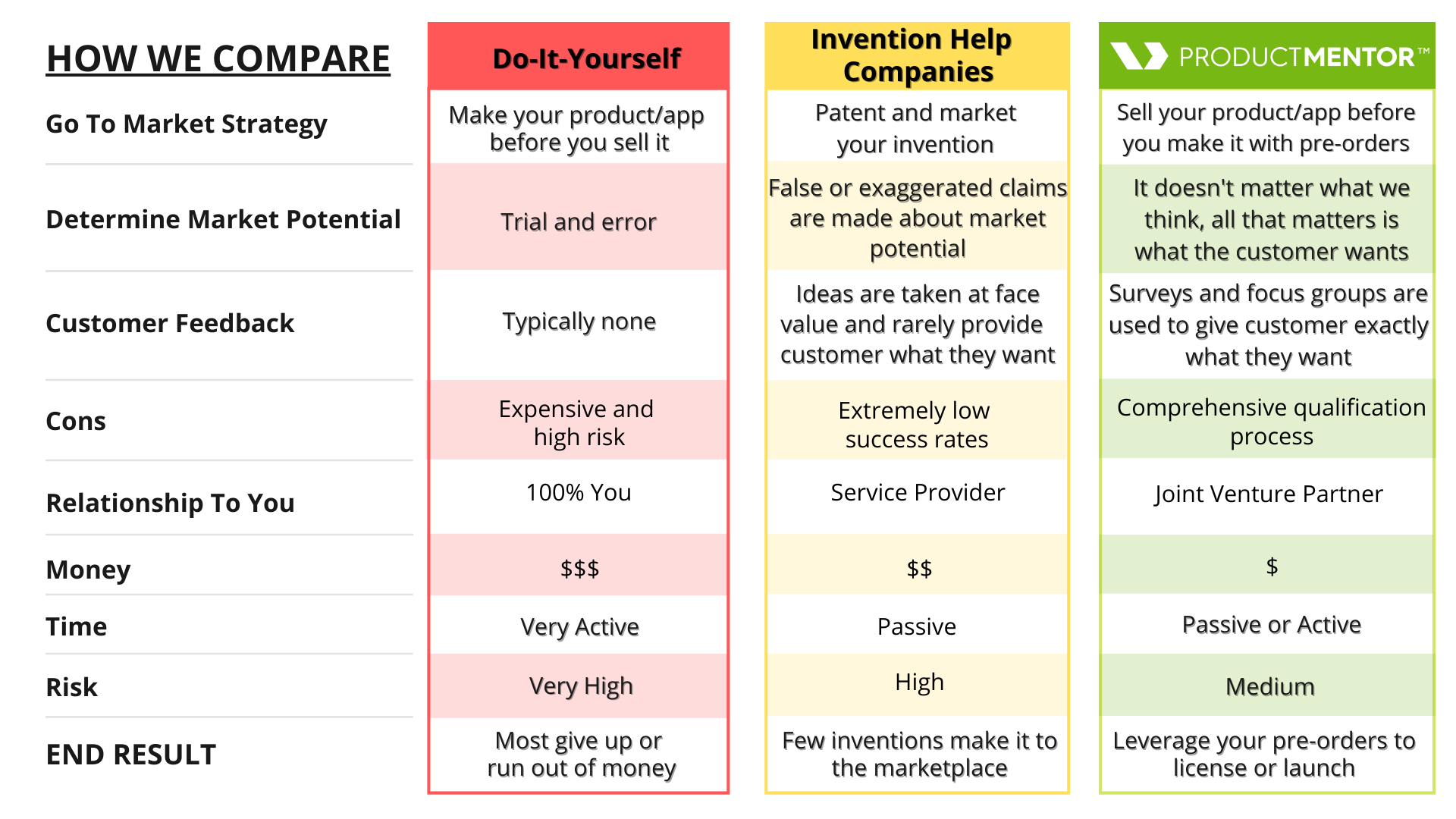Click the Customer Feedback row label
Viewport: 1456px width, 819px height.
point(170,323)
